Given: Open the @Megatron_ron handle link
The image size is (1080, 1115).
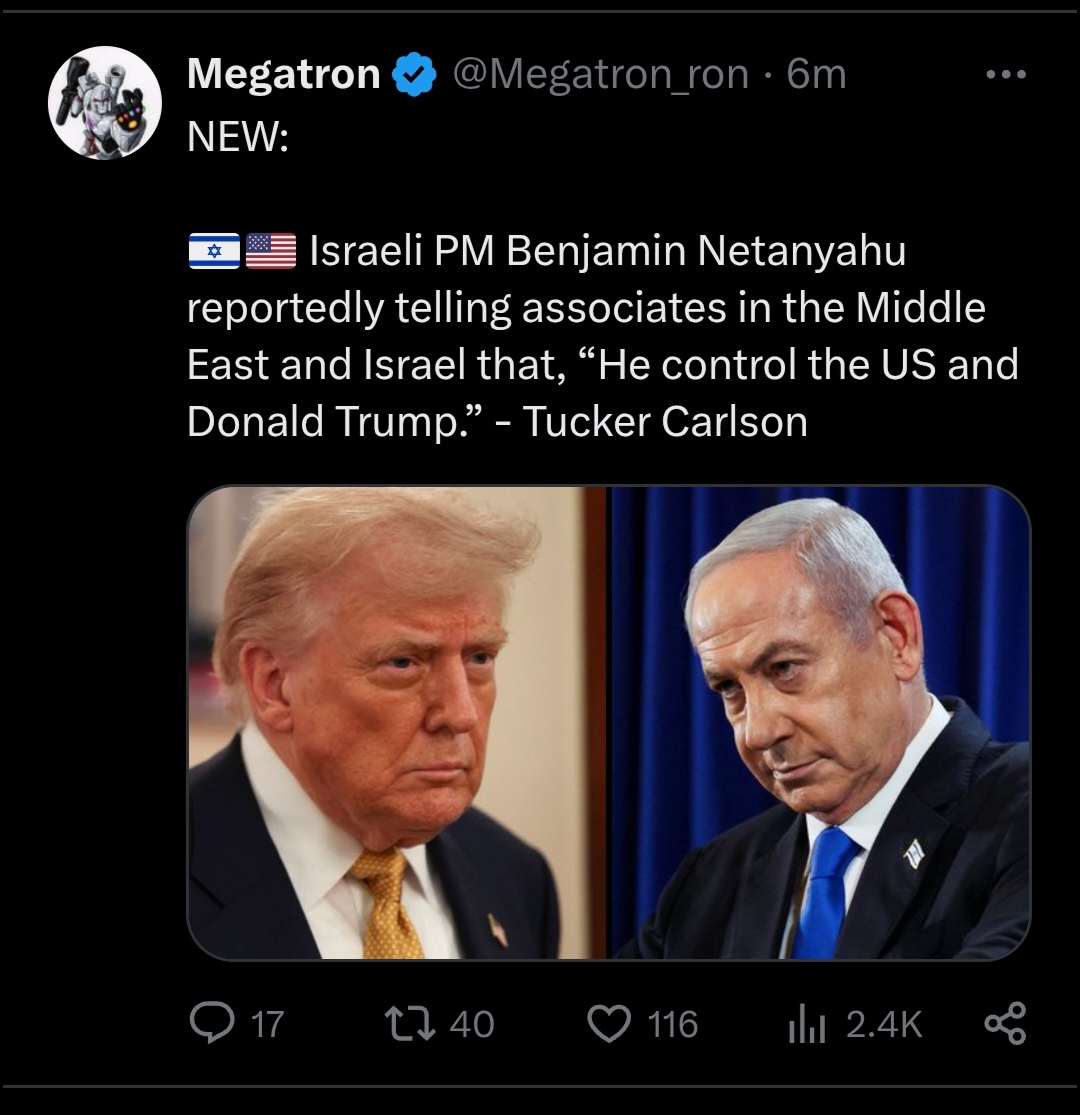Looking at the screenshot, I should (601, 75).
